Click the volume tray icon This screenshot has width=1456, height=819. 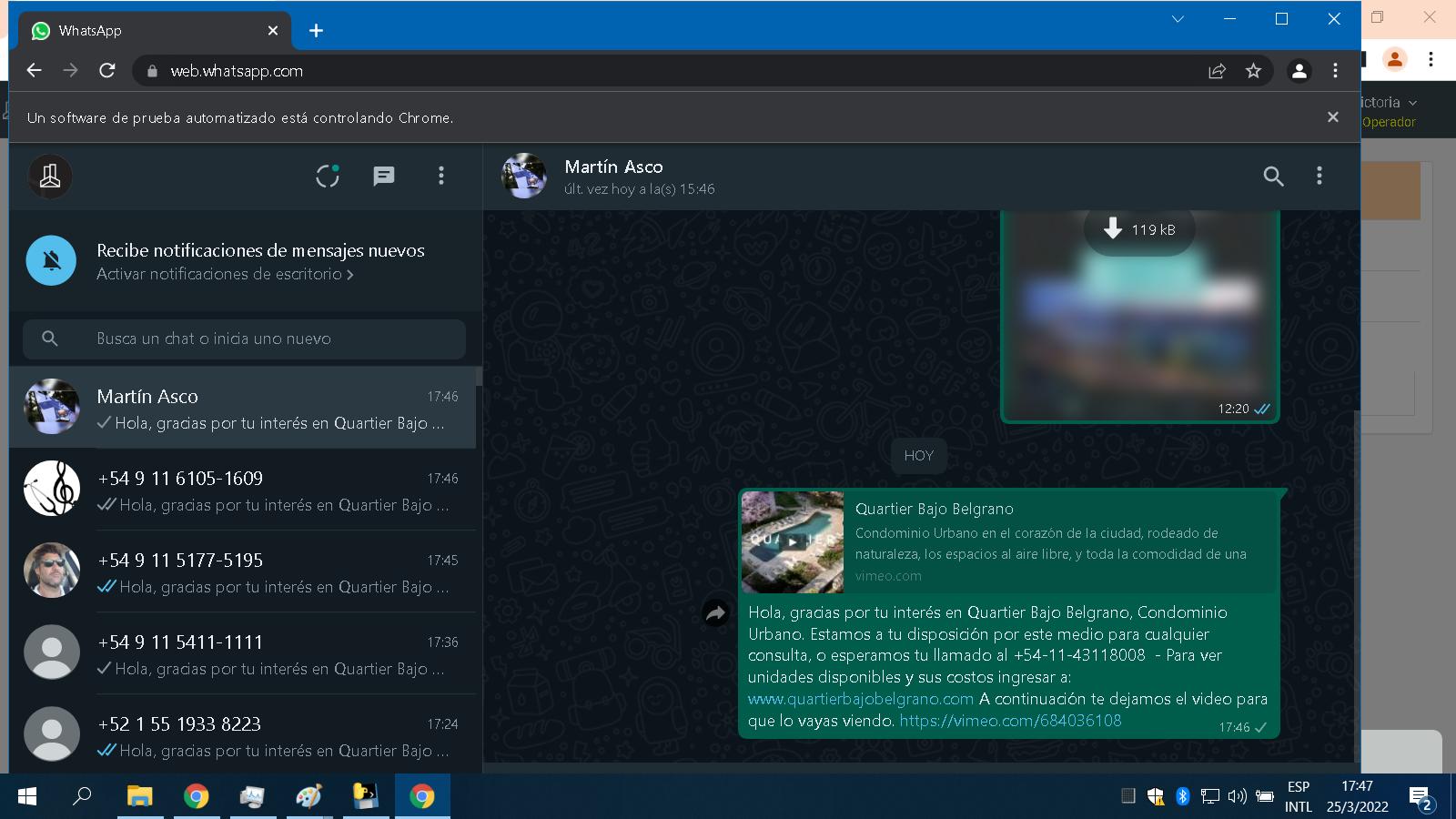click(1238, 796)
